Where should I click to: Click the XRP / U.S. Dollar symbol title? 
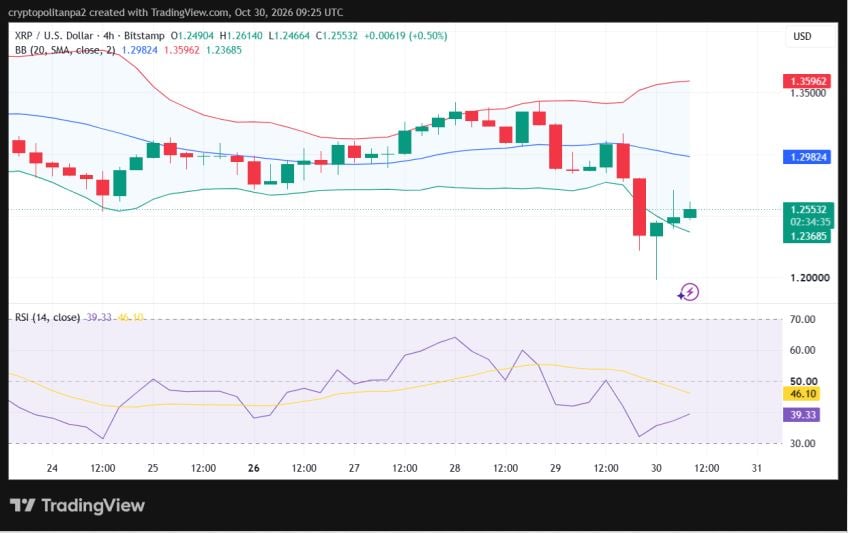[x=54, y=36]
